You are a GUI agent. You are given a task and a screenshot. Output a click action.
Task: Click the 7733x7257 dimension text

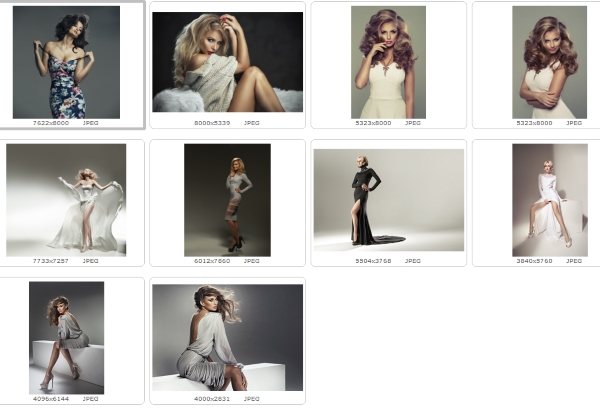[51, 261]
